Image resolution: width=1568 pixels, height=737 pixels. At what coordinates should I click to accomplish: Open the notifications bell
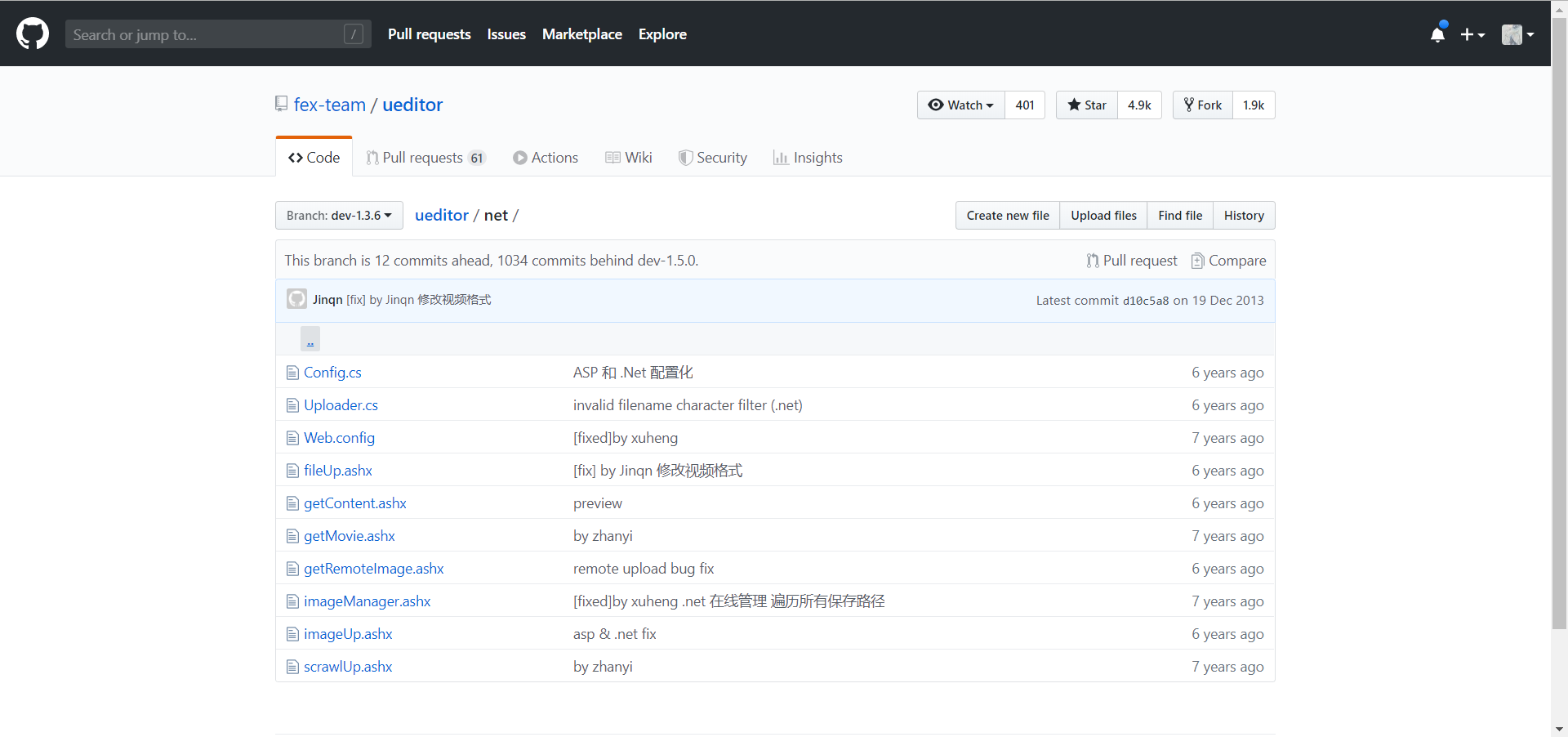[x=1437, y=34]
